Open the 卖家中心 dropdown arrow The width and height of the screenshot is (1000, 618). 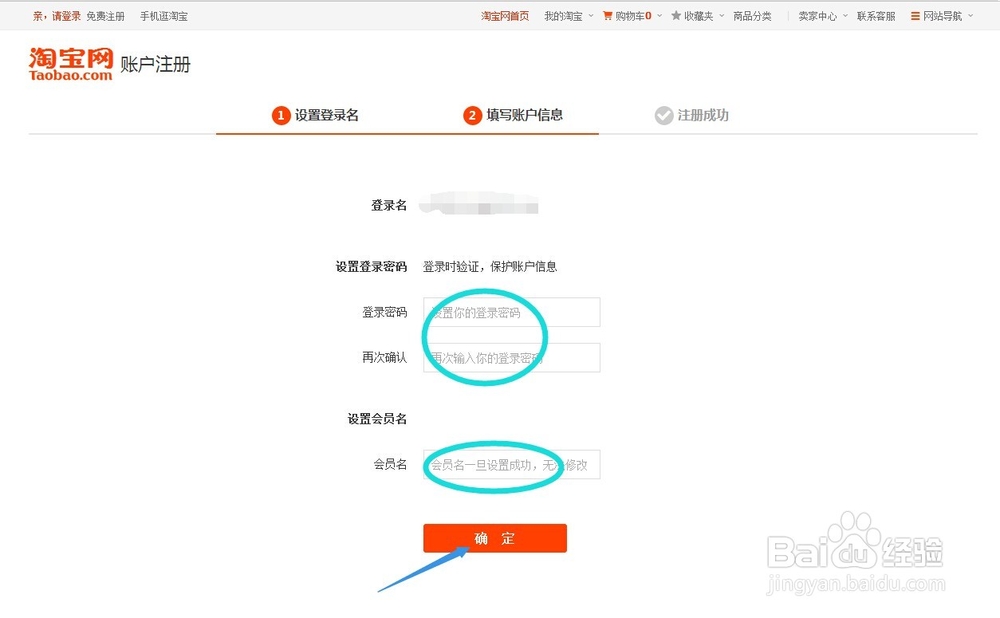(x=846, y=17)
